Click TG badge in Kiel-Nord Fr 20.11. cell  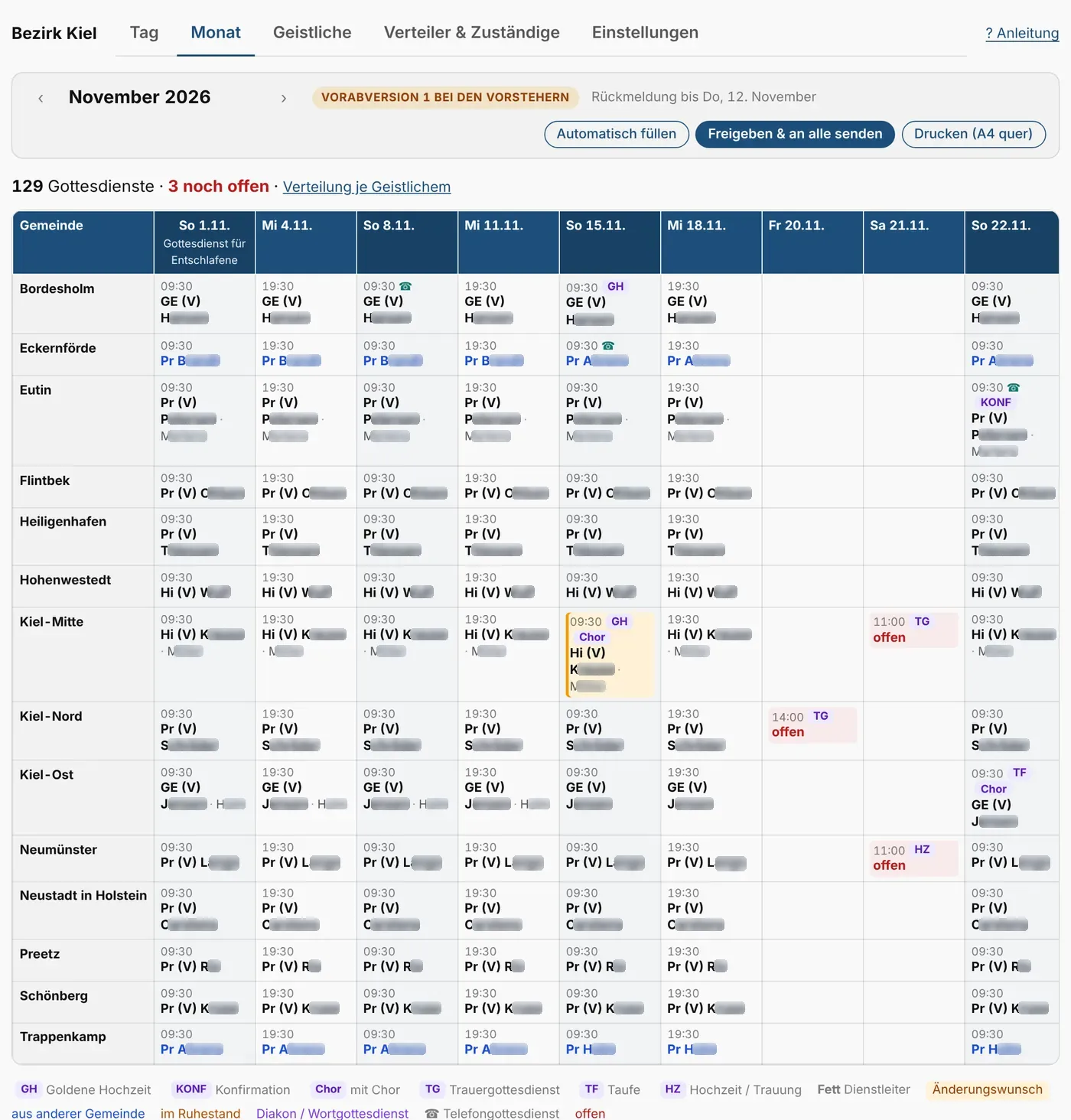(x=821, y=716)
